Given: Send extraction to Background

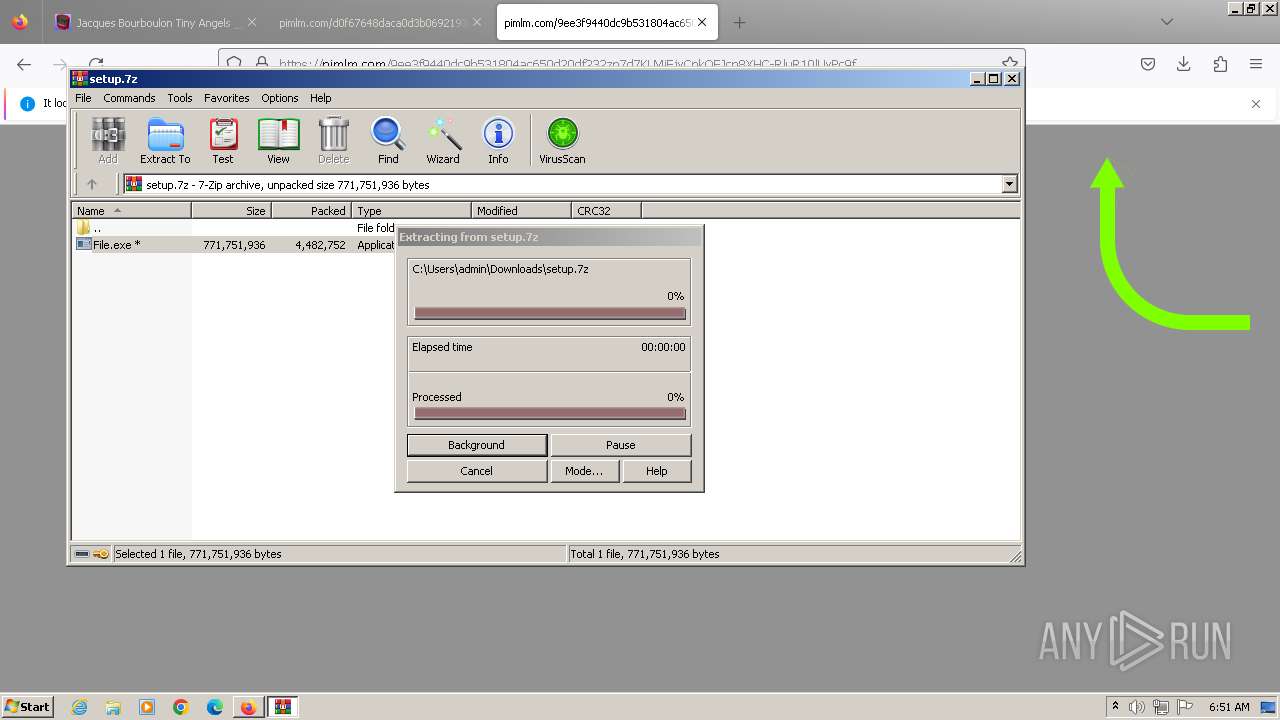Looking at the screenshot, I should pos(477,445).
